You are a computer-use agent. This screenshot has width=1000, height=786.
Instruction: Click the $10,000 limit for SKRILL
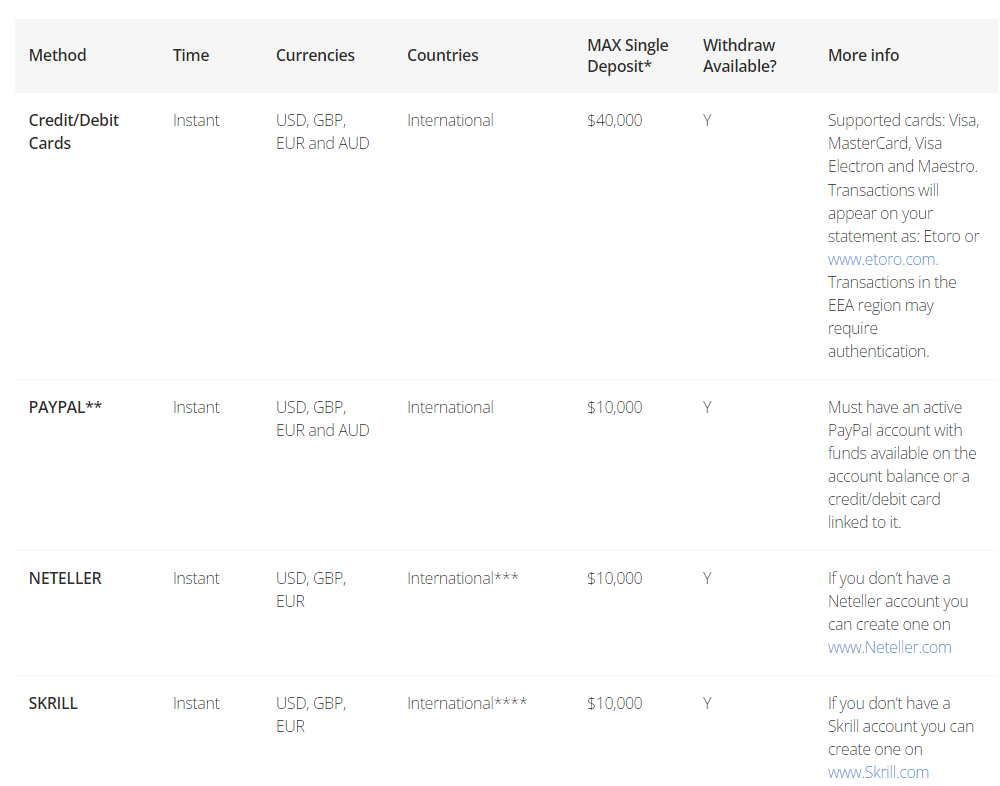(x=615, y=703)
